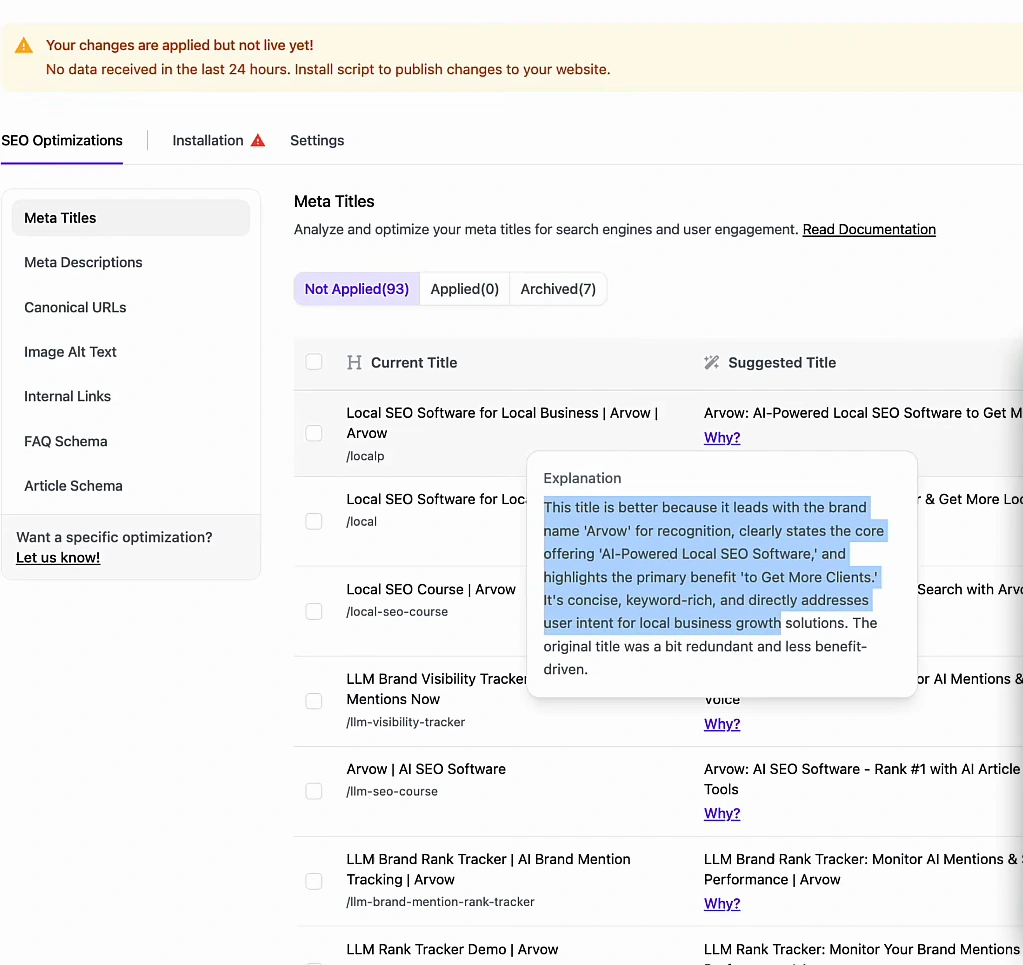Click the /local-seo-course path text
Viewport: 1023px width, 965px height.
tap(397, 612)
